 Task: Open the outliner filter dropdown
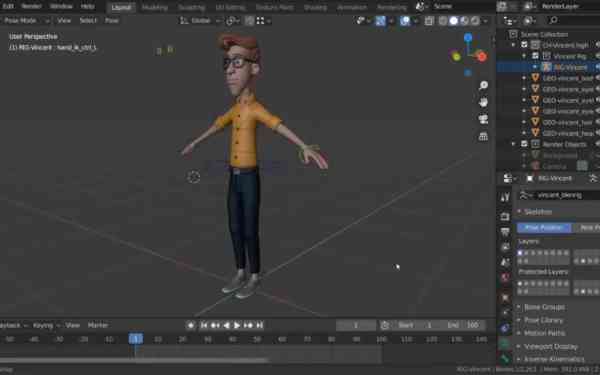[x=530, y=21]
